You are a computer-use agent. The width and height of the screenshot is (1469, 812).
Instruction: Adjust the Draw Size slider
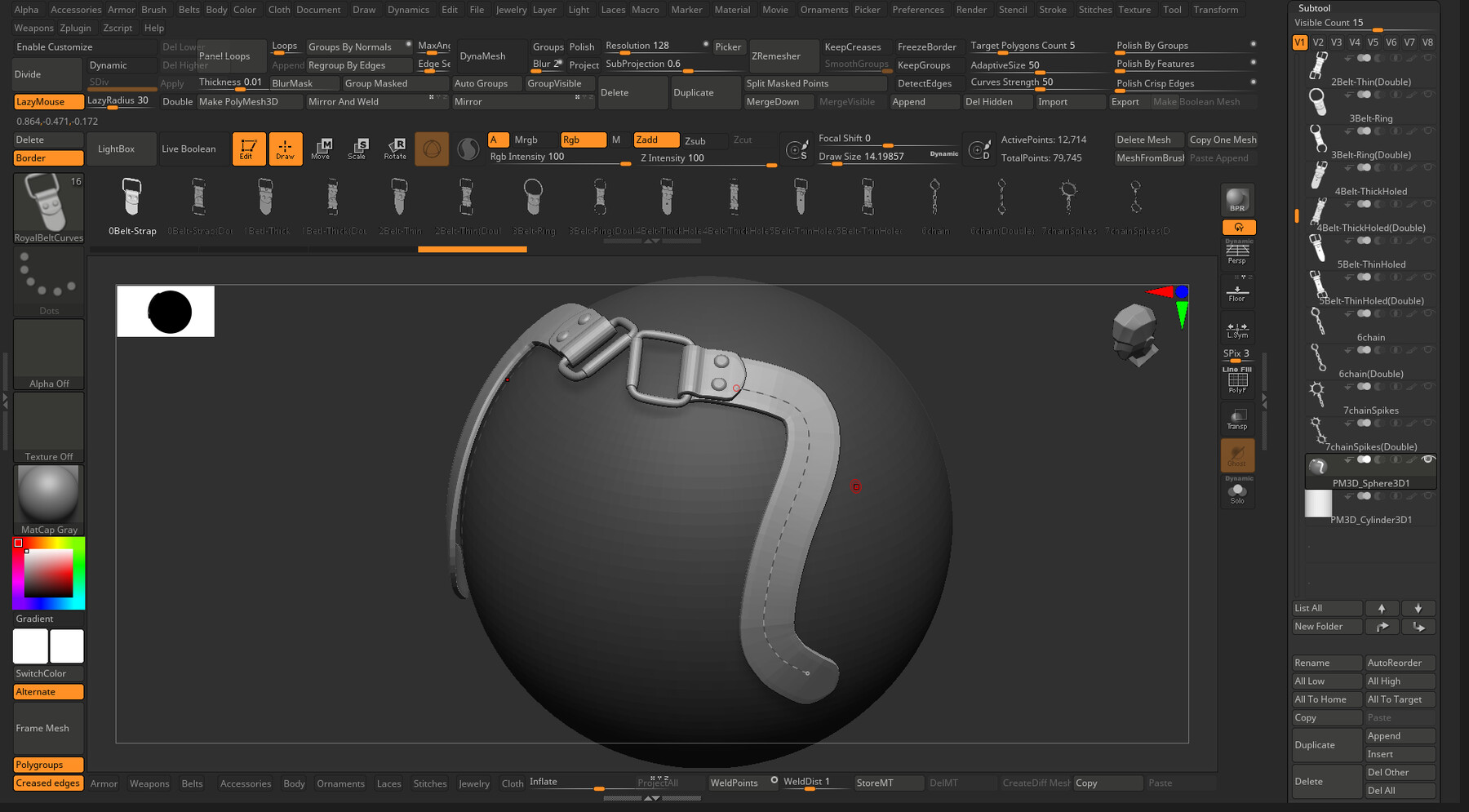(888, 157)
